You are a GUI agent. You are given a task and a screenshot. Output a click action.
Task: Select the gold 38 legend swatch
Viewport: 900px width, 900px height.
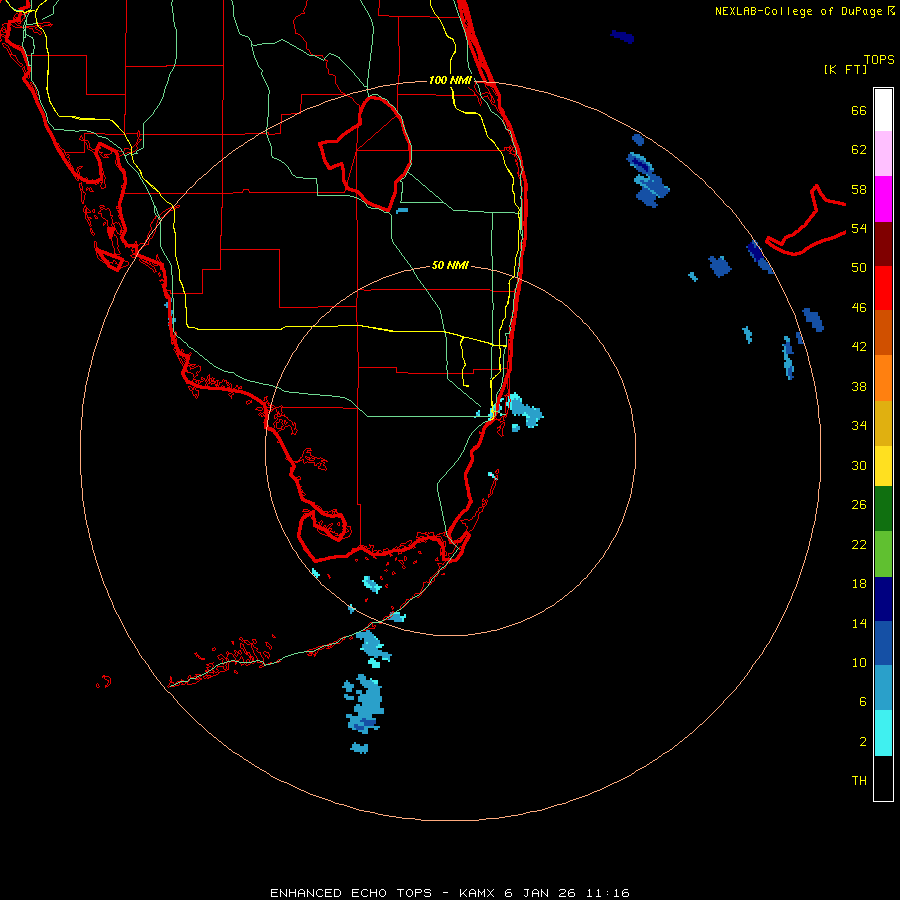point(883,424)
